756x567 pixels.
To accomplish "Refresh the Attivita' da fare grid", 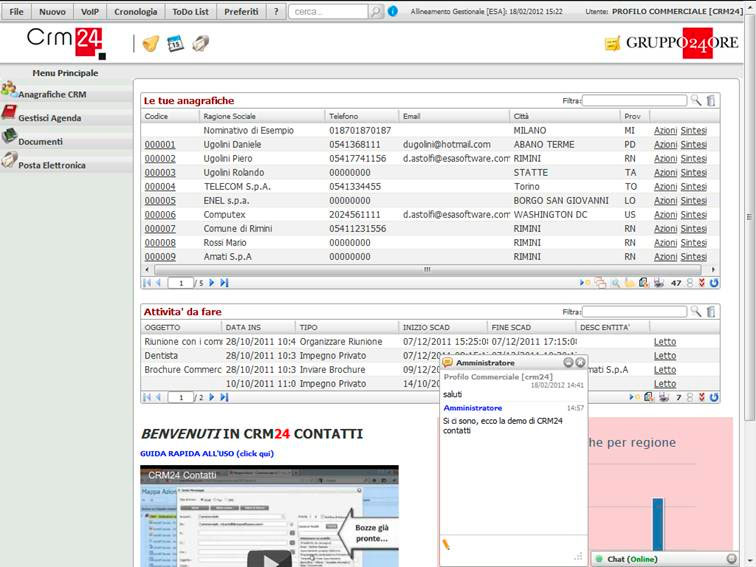I will 714,397.
